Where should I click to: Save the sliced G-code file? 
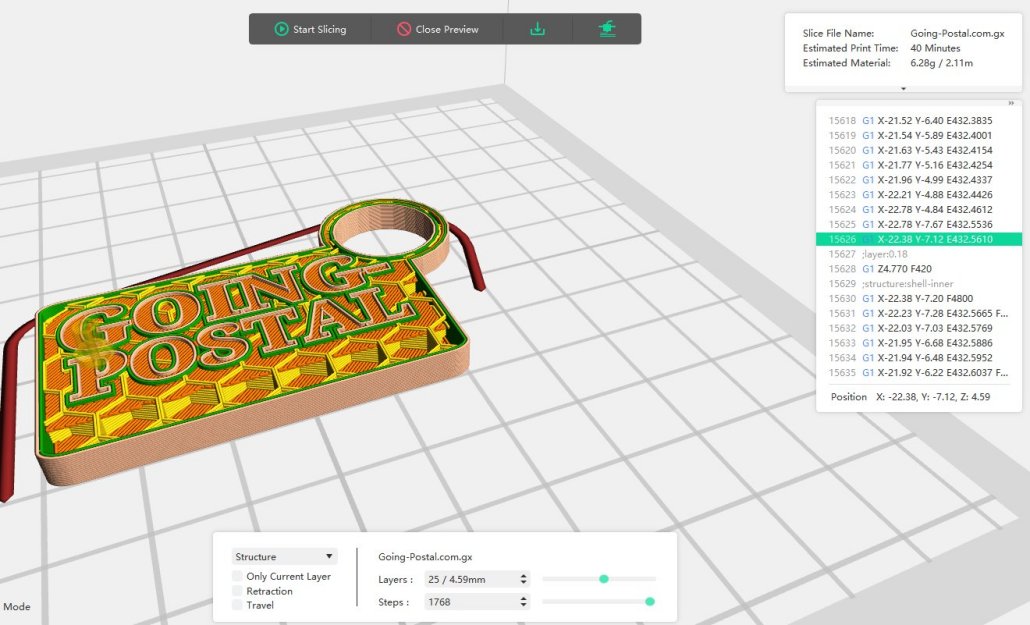[x=537, y=29]
